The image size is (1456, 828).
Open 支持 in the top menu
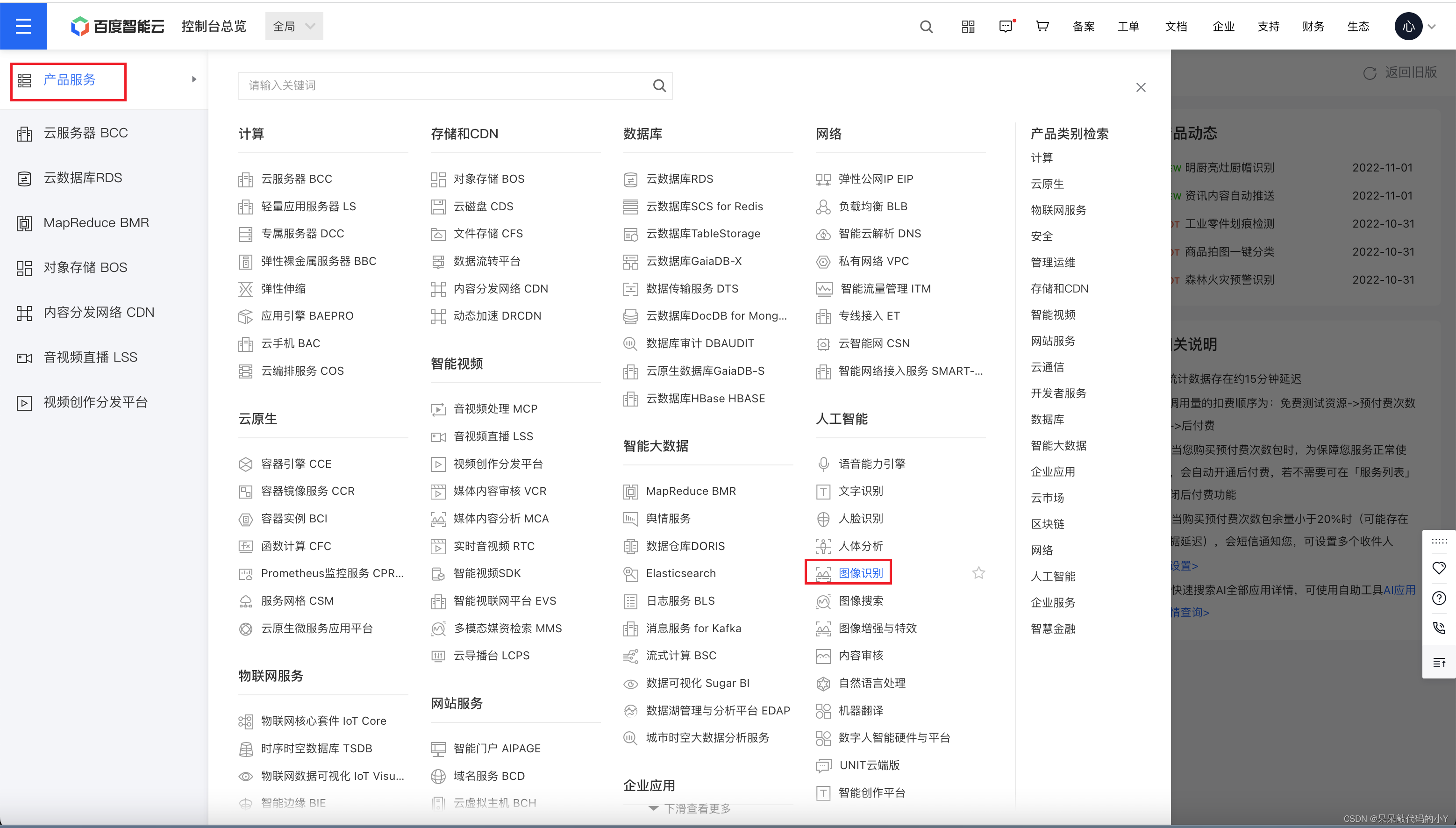1268,26
